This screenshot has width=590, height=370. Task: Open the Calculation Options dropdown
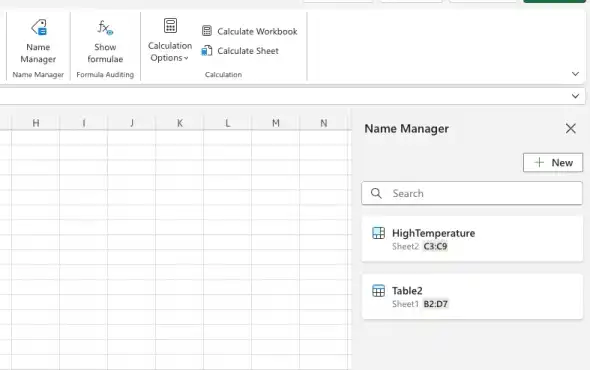click(x=170, y=40)
